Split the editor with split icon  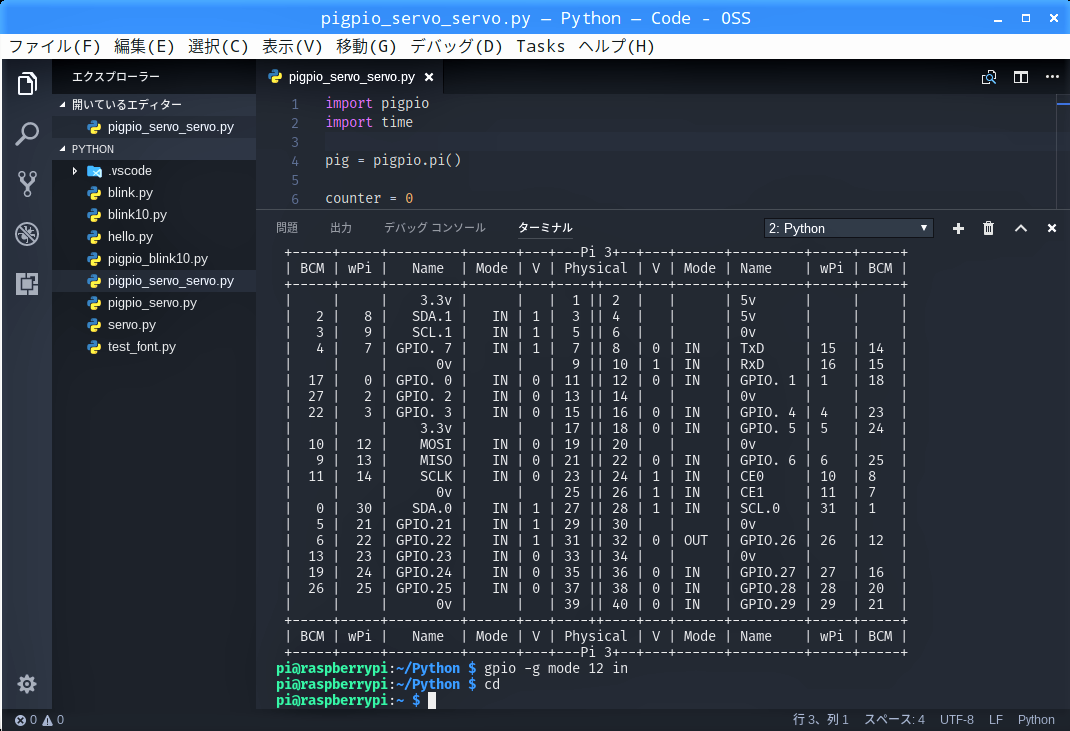[1021, 77]
